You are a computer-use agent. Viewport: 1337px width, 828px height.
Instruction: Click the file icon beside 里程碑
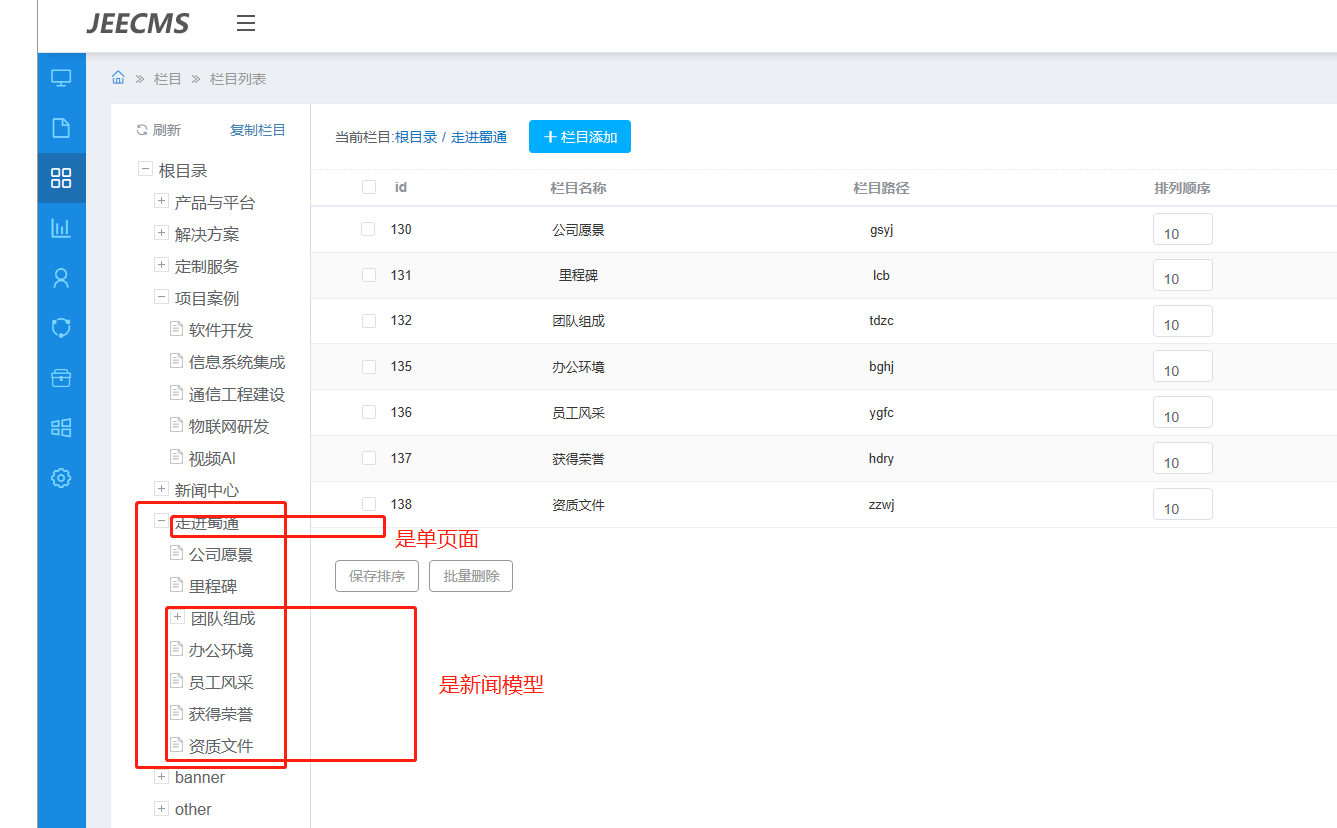pyautogui.click(x=177, y=585)
